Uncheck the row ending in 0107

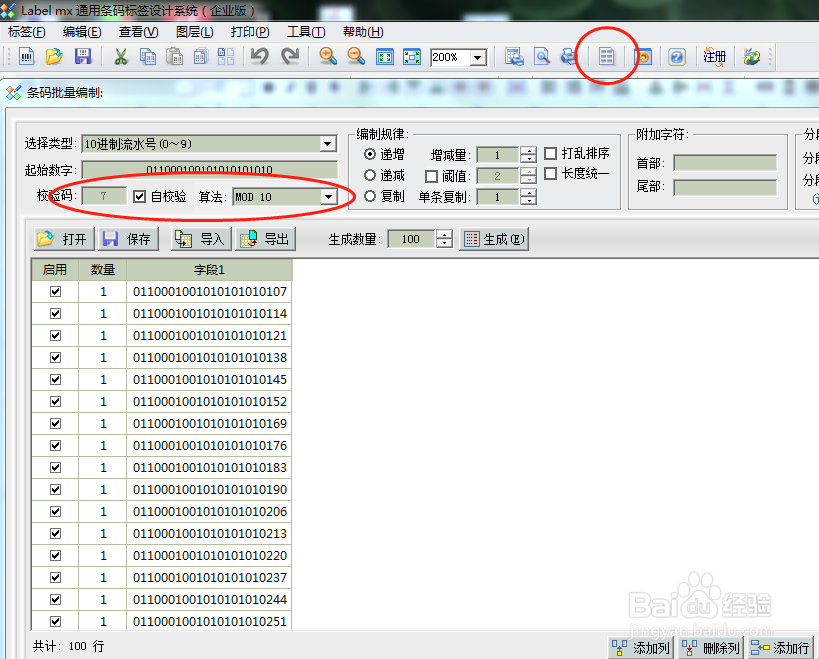click(x=55, y=291)
